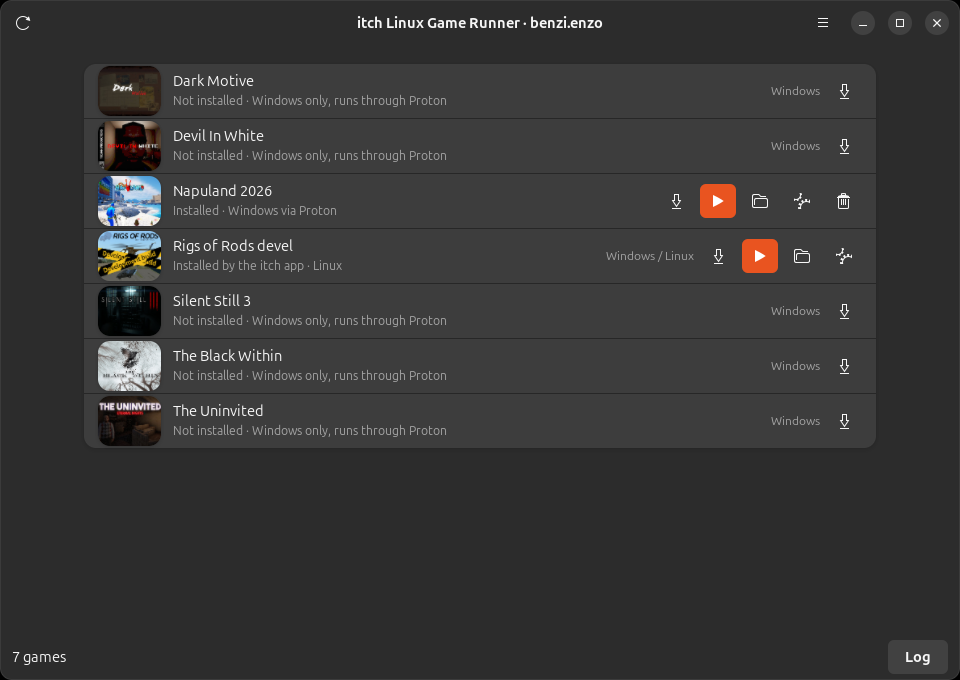This screenshot has height=680, width=960.
Task: Click the refresh icon in the header bar
Action: 23,23
